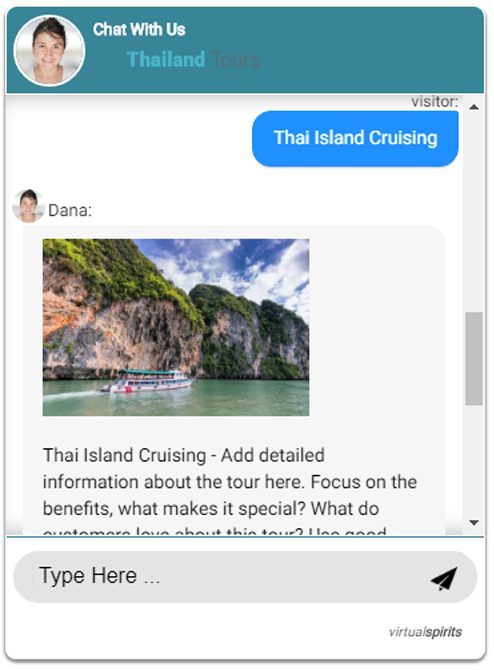Image resolution: width=494 pixels, height=670 pixels.
Task: Send message with the paper plane icon
Action: click(x=444, y=579)
